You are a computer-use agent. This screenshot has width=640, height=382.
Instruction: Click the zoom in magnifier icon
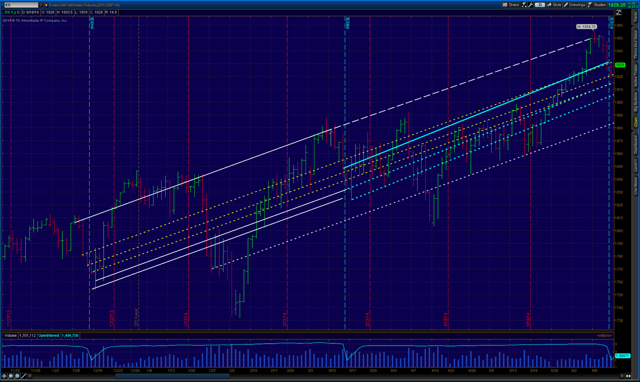(11, 376)
